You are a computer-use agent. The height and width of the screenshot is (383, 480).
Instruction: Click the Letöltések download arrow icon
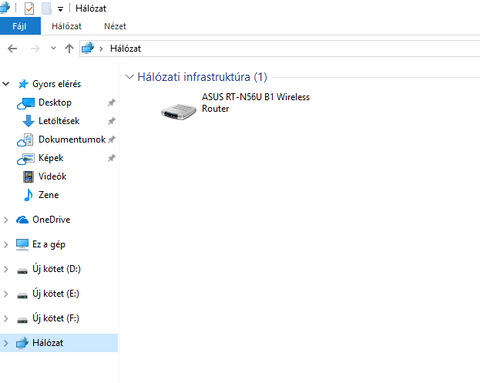(28, 121)
